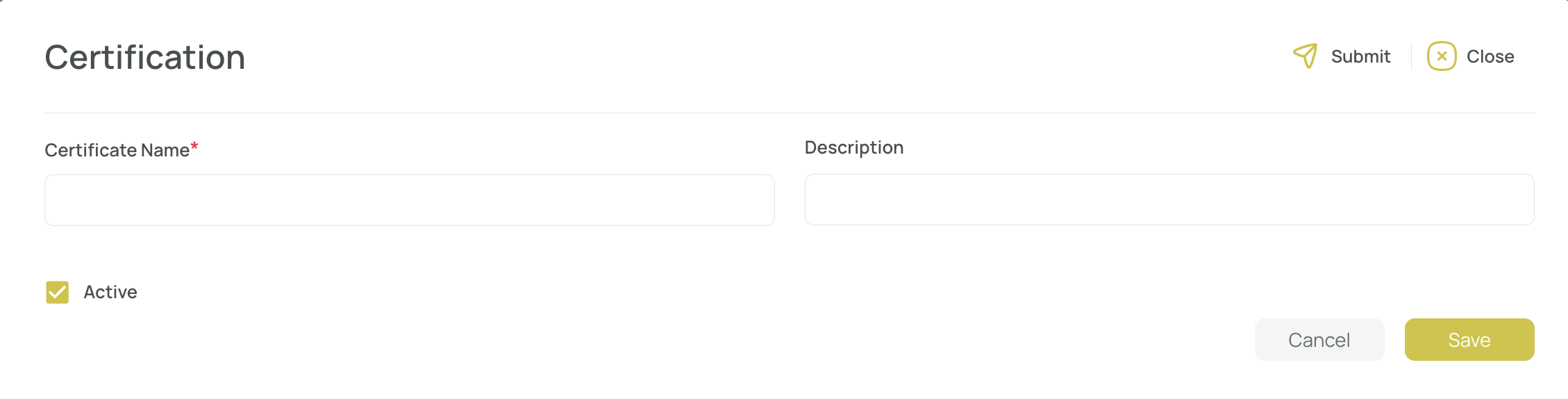
Task: Click the Active label text
Action: [110, 292]
